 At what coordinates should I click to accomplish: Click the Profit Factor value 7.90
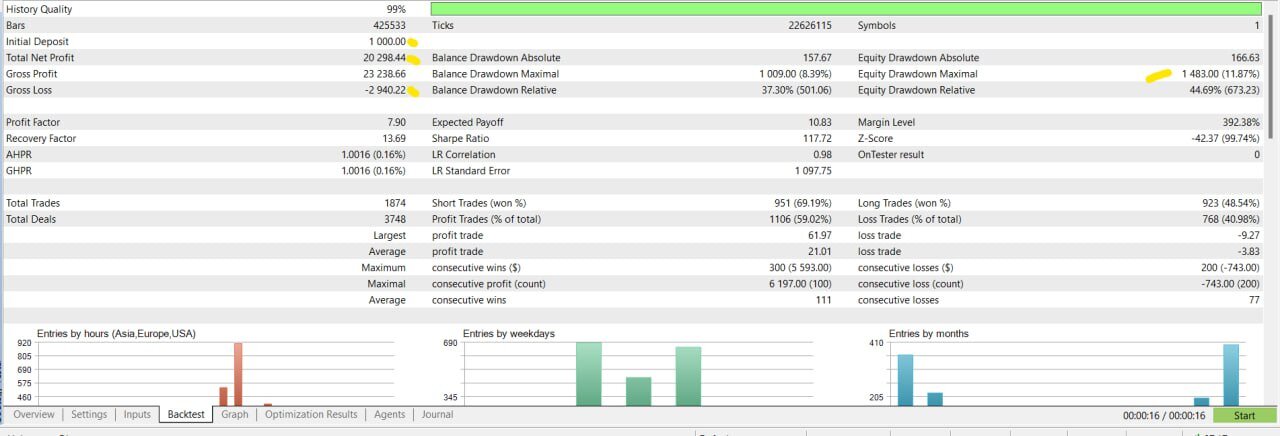396,123
